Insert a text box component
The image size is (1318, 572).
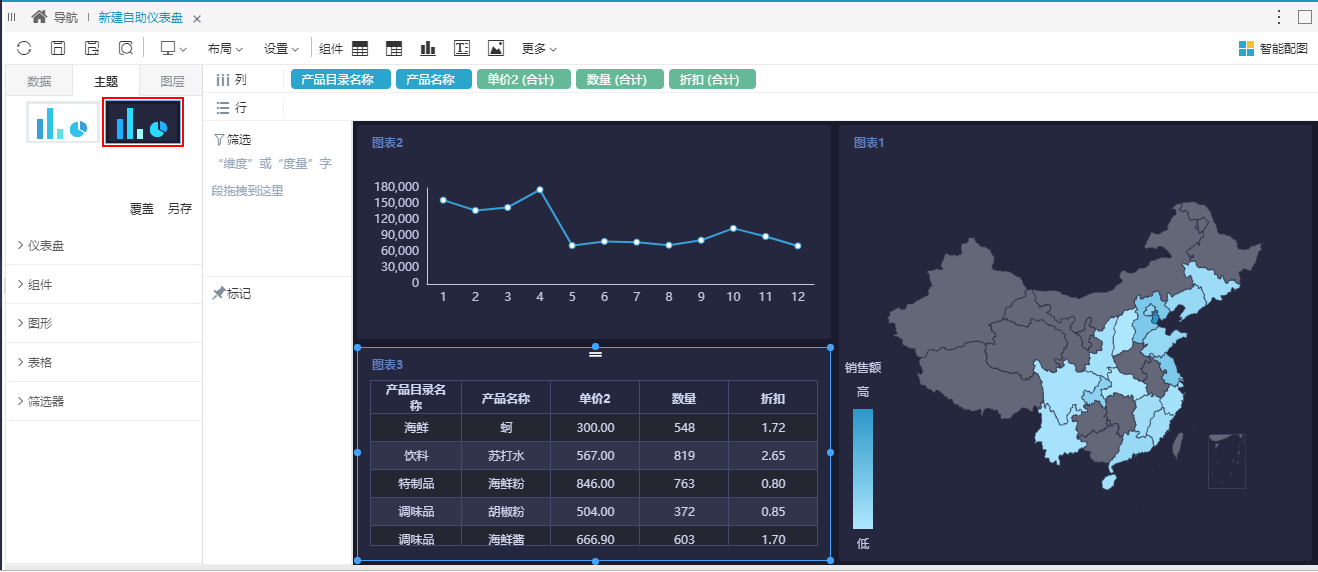coord(462,48)
